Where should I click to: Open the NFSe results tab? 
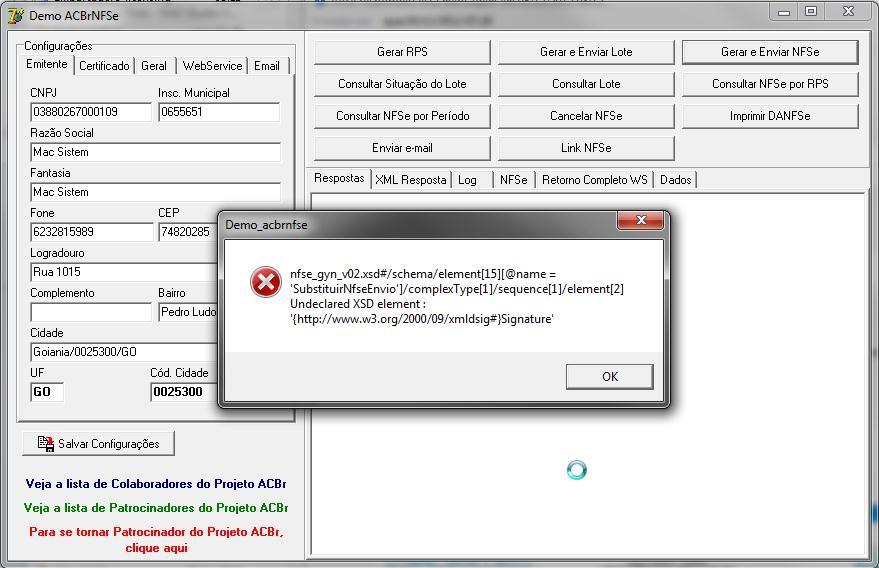[x=513, y=180]
